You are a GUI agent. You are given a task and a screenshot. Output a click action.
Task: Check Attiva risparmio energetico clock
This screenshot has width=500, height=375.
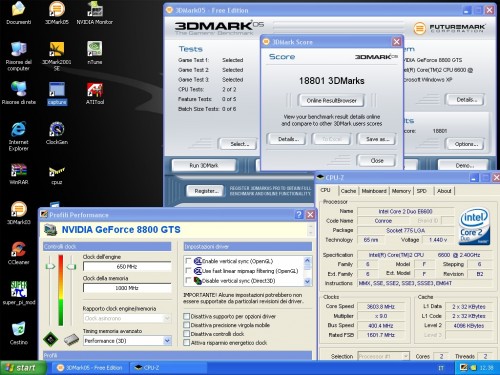tap(187, 343)
